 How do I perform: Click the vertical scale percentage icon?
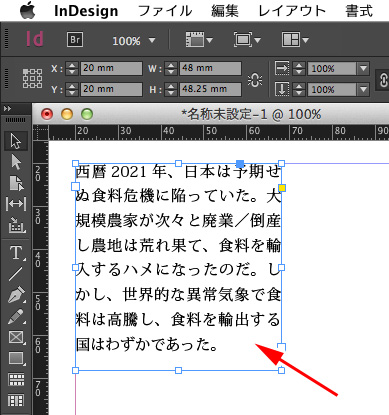[282, 89]
